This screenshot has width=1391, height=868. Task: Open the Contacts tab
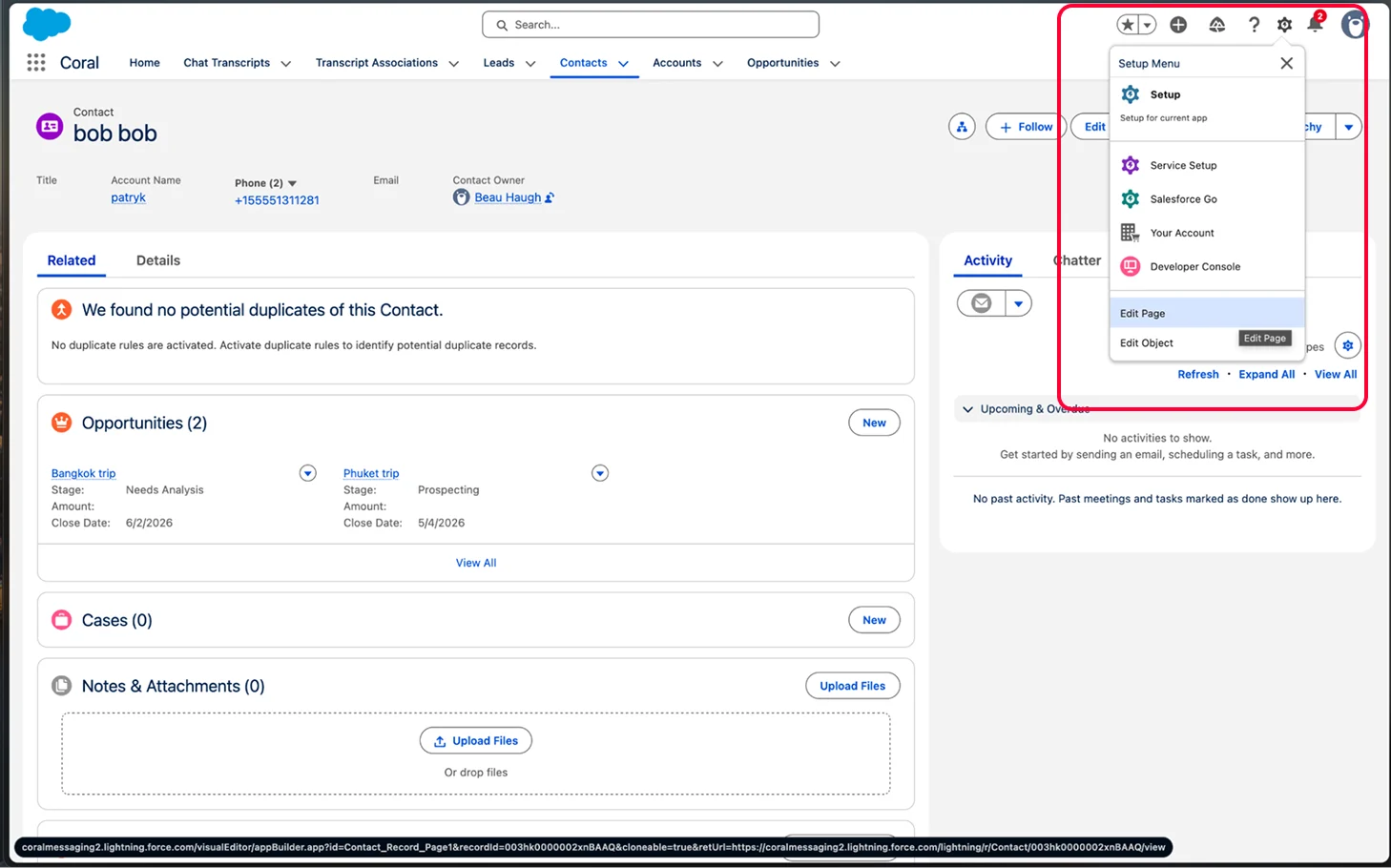(x=583, y=63)
